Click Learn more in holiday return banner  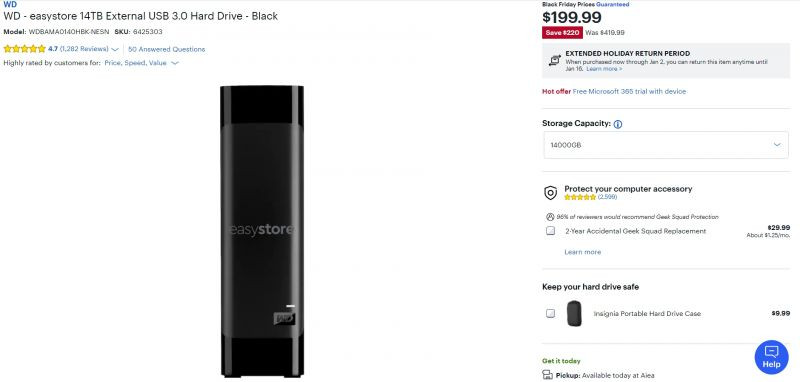point(604,68)
